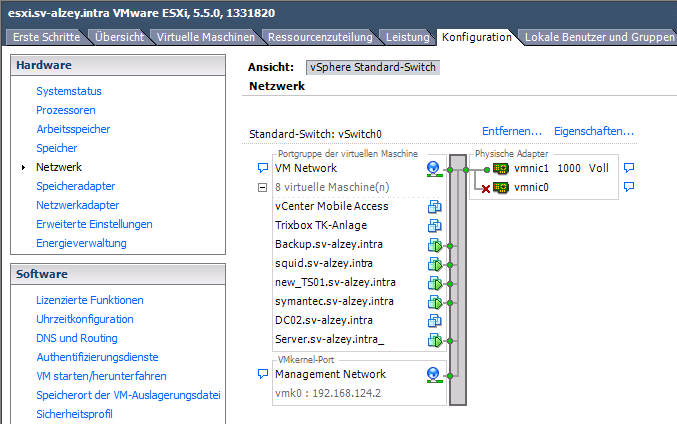Click the new_TS01.sv-alzey.intra running VM icon
The width and height of the screenshot is (677, 424).
tap(434, 283)
